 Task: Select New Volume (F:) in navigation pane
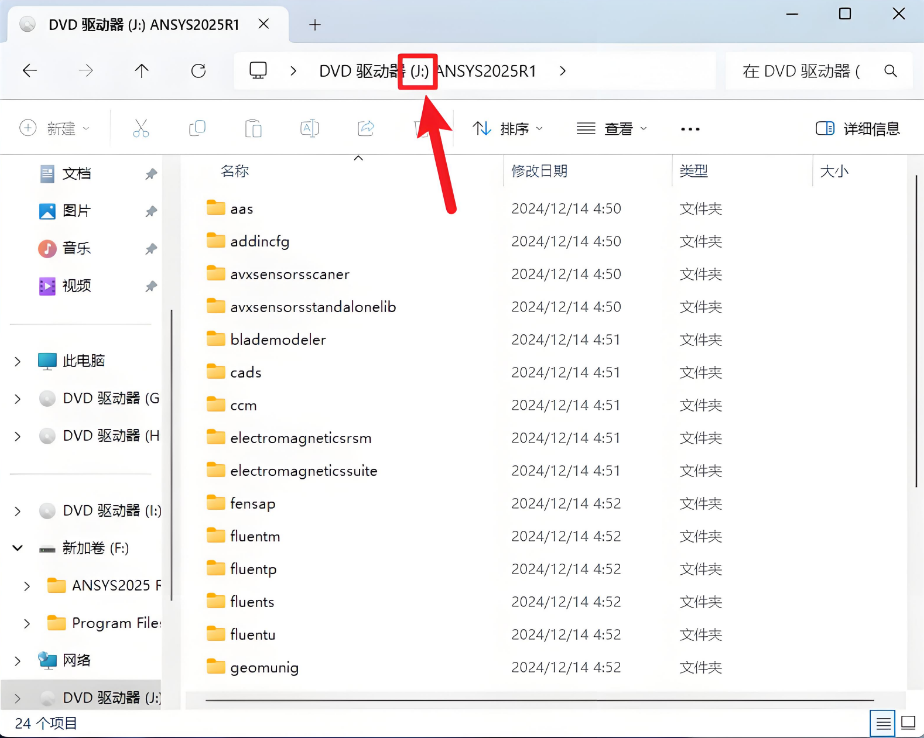[83, 548]
